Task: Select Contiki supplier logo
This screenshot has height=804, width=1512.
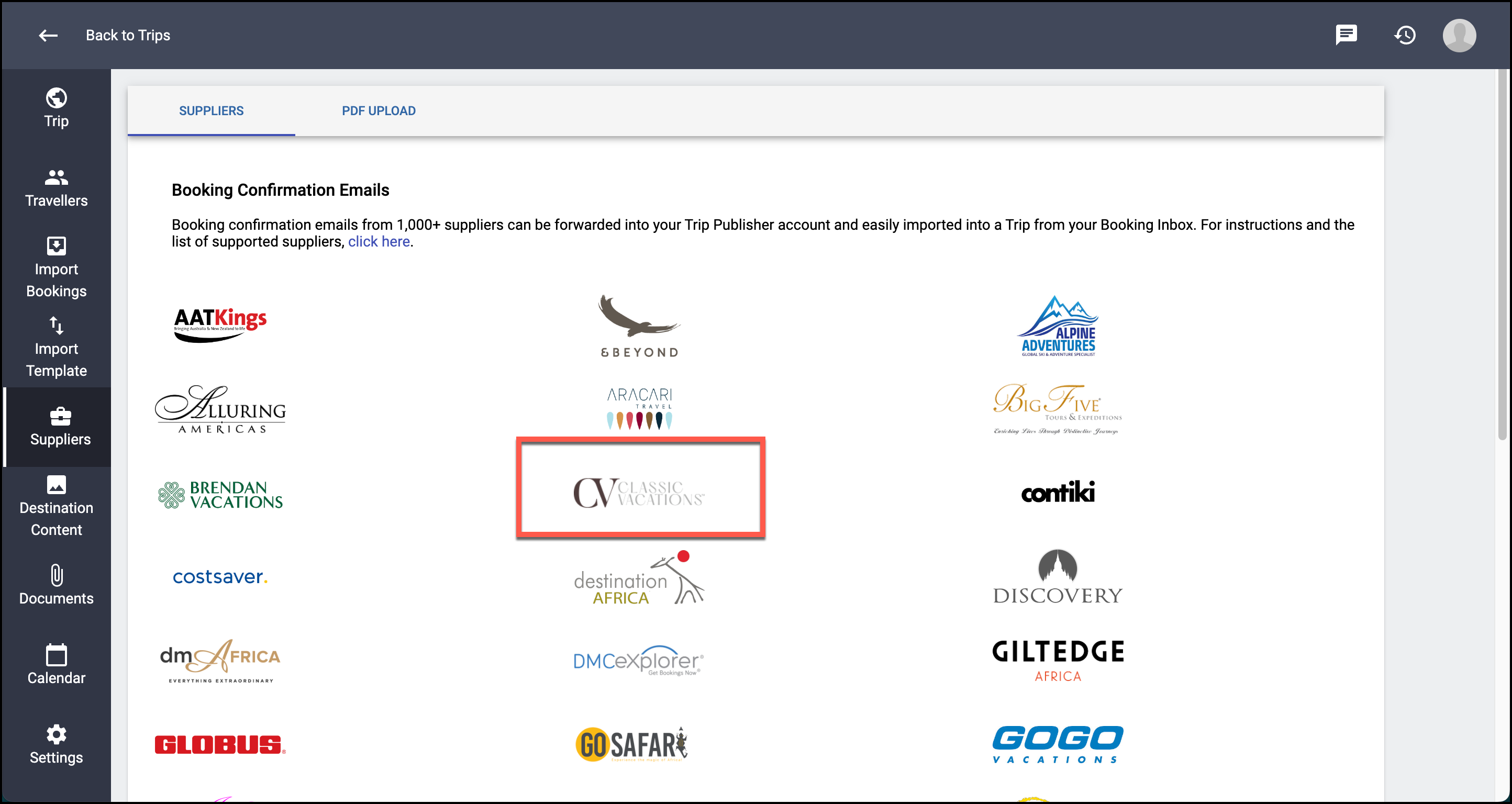Action: point(1058,493)
